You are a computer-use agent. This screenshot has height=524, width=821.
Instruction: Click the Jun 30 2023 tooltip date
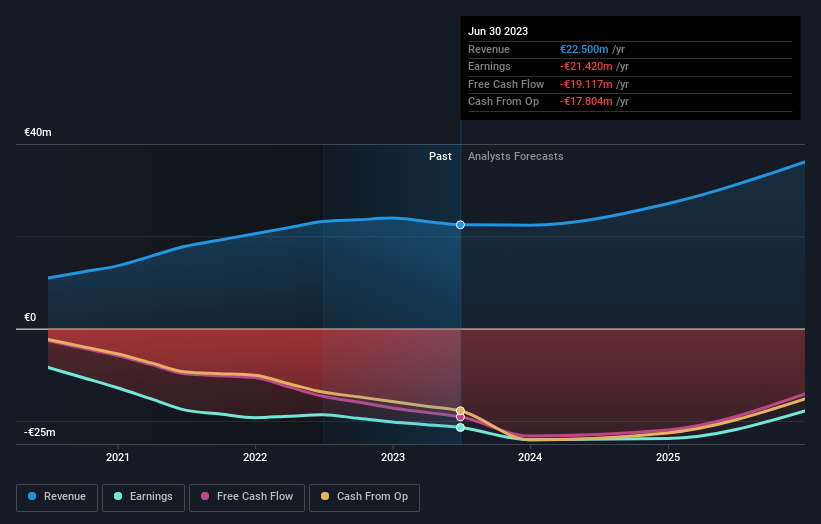pos(498,31)
